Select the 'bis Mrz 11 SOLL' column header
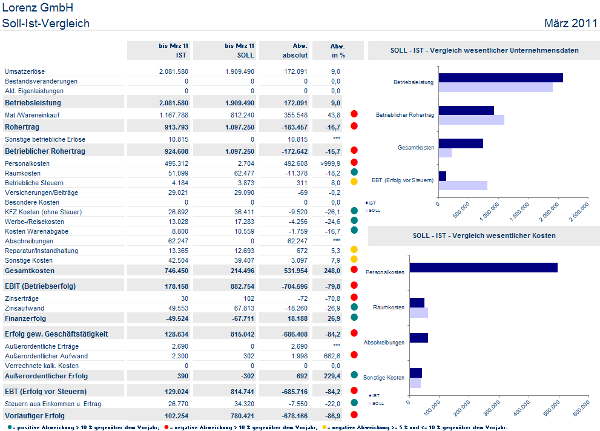The height and width of the screenshot is (431, 600). pos(225,51)
